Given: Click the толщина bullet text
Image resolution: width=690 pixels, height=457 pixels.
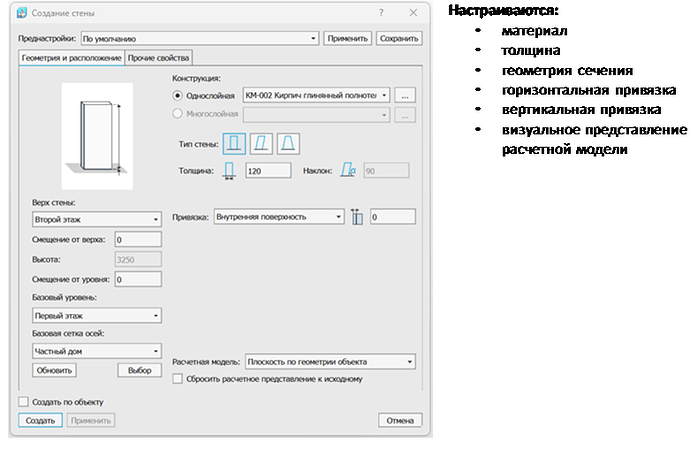Looking at the screenshot, I should click(x=531, y=51).
